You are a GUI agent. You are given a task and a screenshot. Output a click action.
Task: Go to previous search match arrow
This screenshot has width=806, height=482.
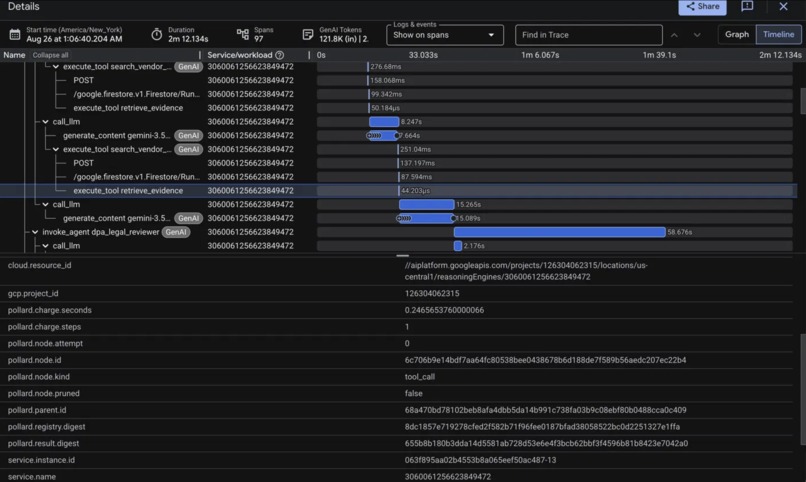tap(674, 35)
